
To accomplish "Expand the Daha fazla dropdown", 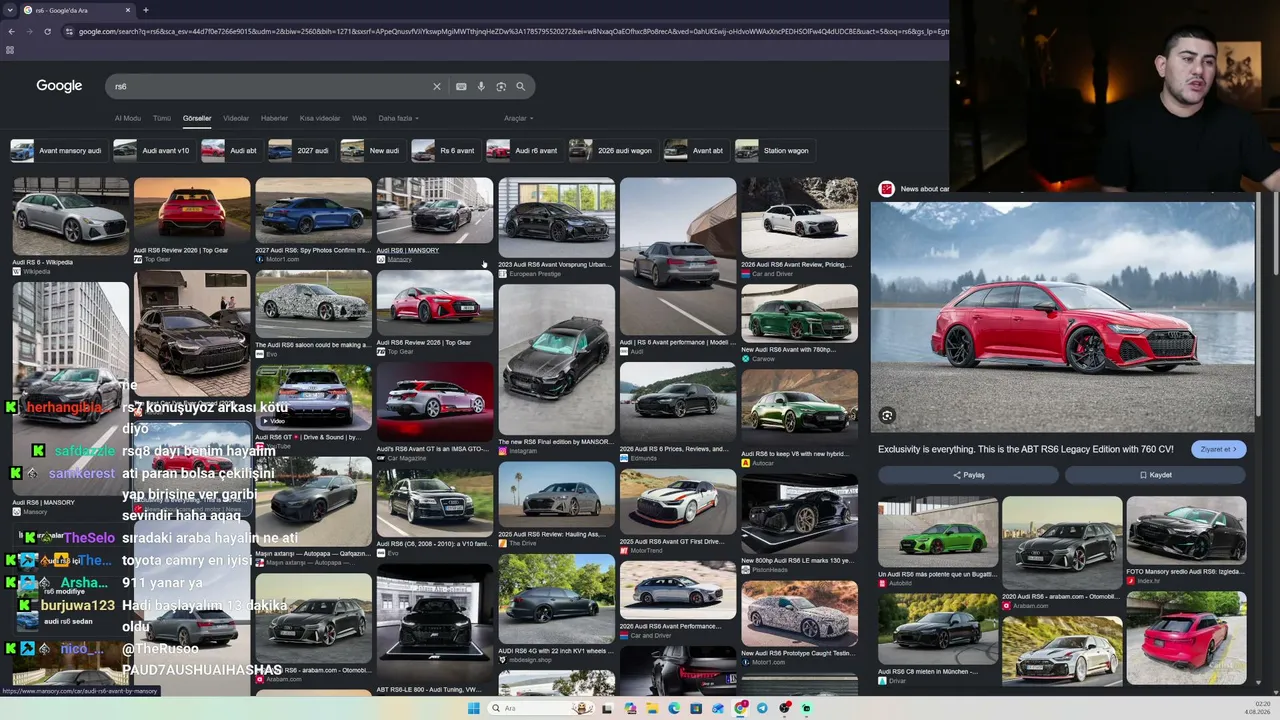I will click(397, 118).
